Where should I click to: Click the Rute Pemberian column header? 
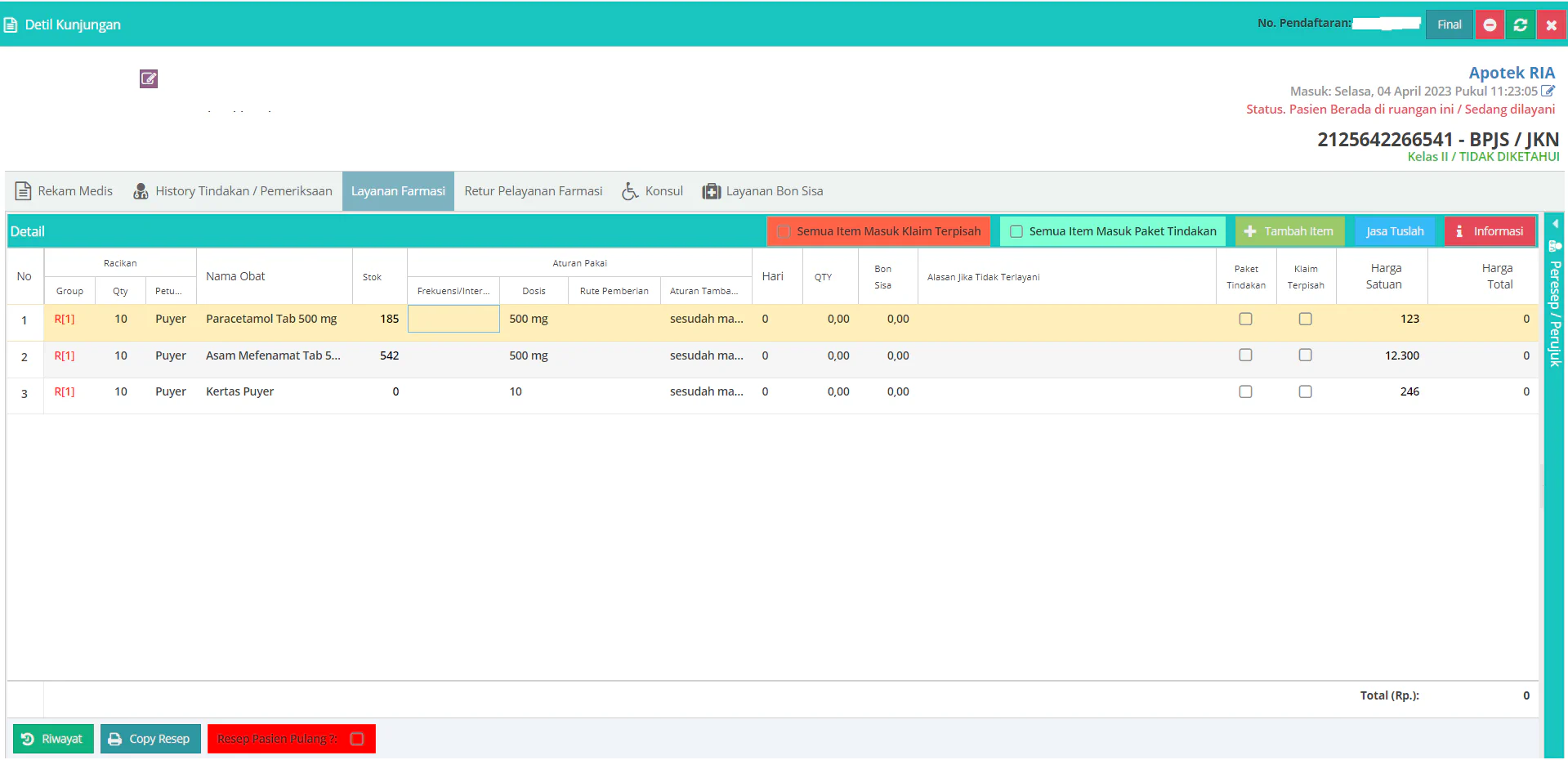pyautogui.click(x=614, y=291)
